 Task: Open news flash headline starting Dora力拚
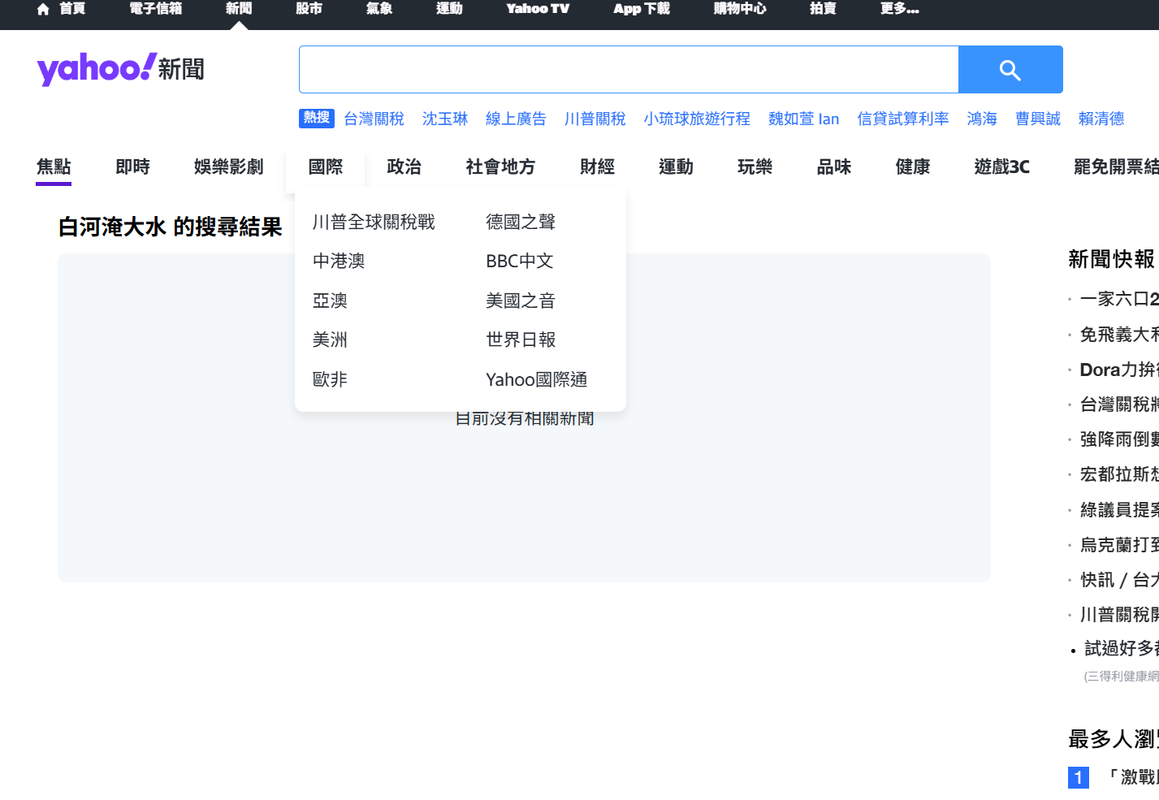tap(1119, 370)
